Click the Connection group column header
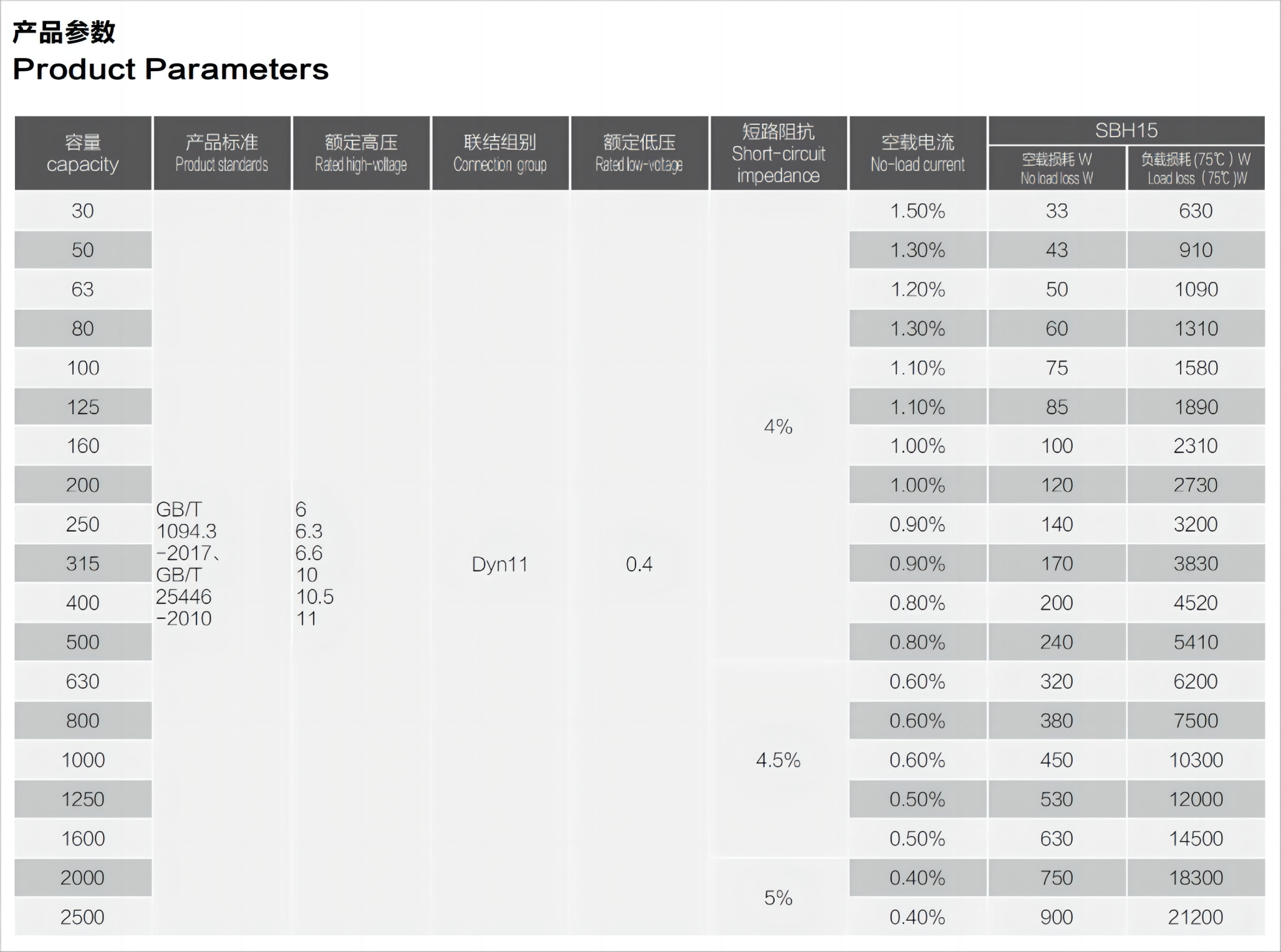 [x=500, y=153]
